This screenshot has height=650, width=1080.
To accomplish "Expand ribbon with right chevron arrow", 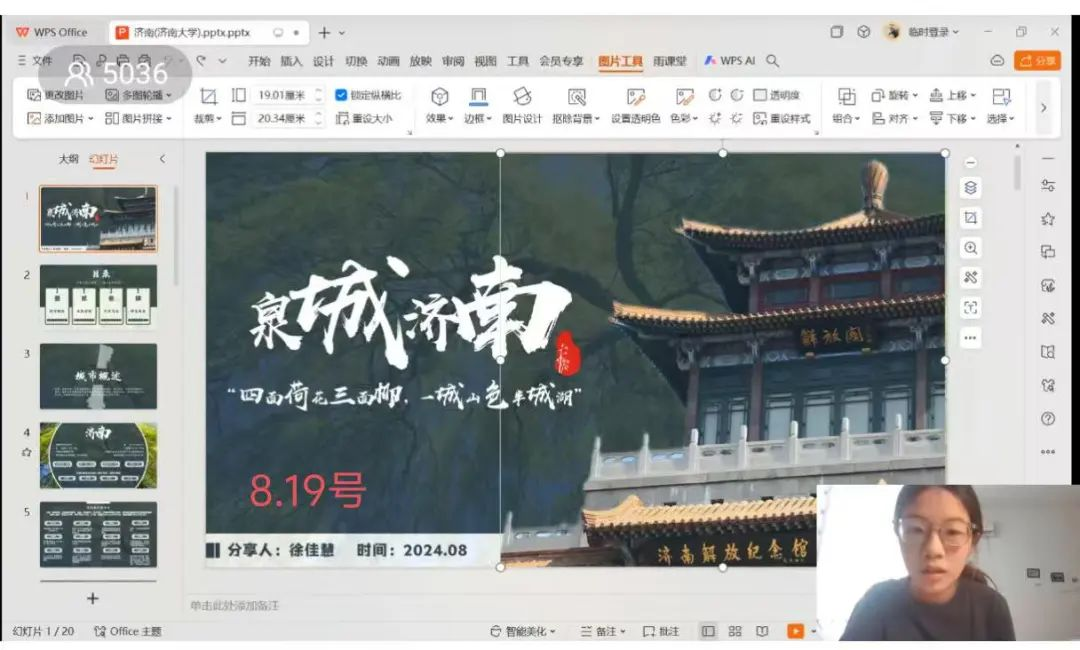I will [1043, 107].
